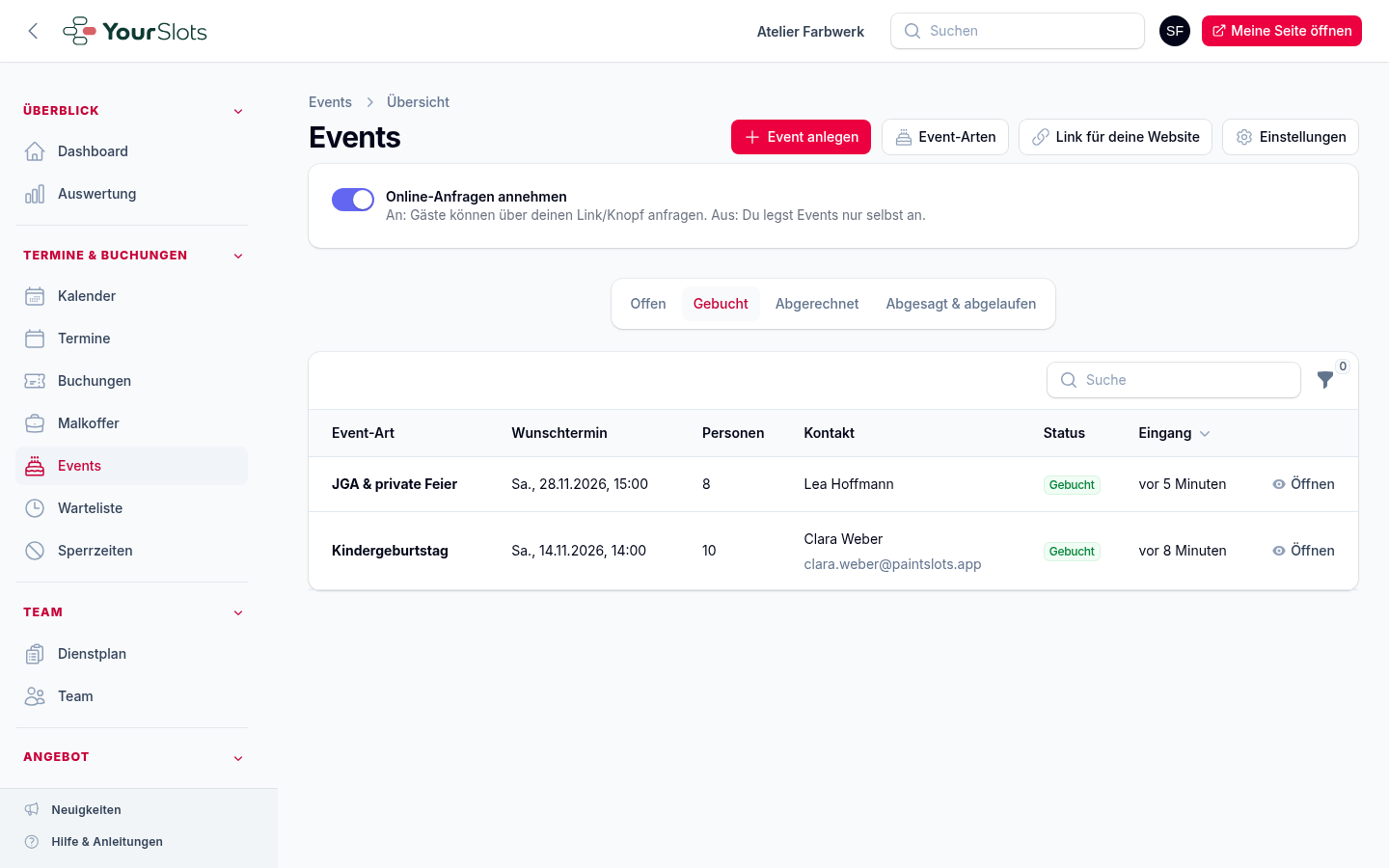Viewport: 1389px width, 868px height.
Task: Go to Buchungen in the sidebar
Action: [x=131, y=381]
